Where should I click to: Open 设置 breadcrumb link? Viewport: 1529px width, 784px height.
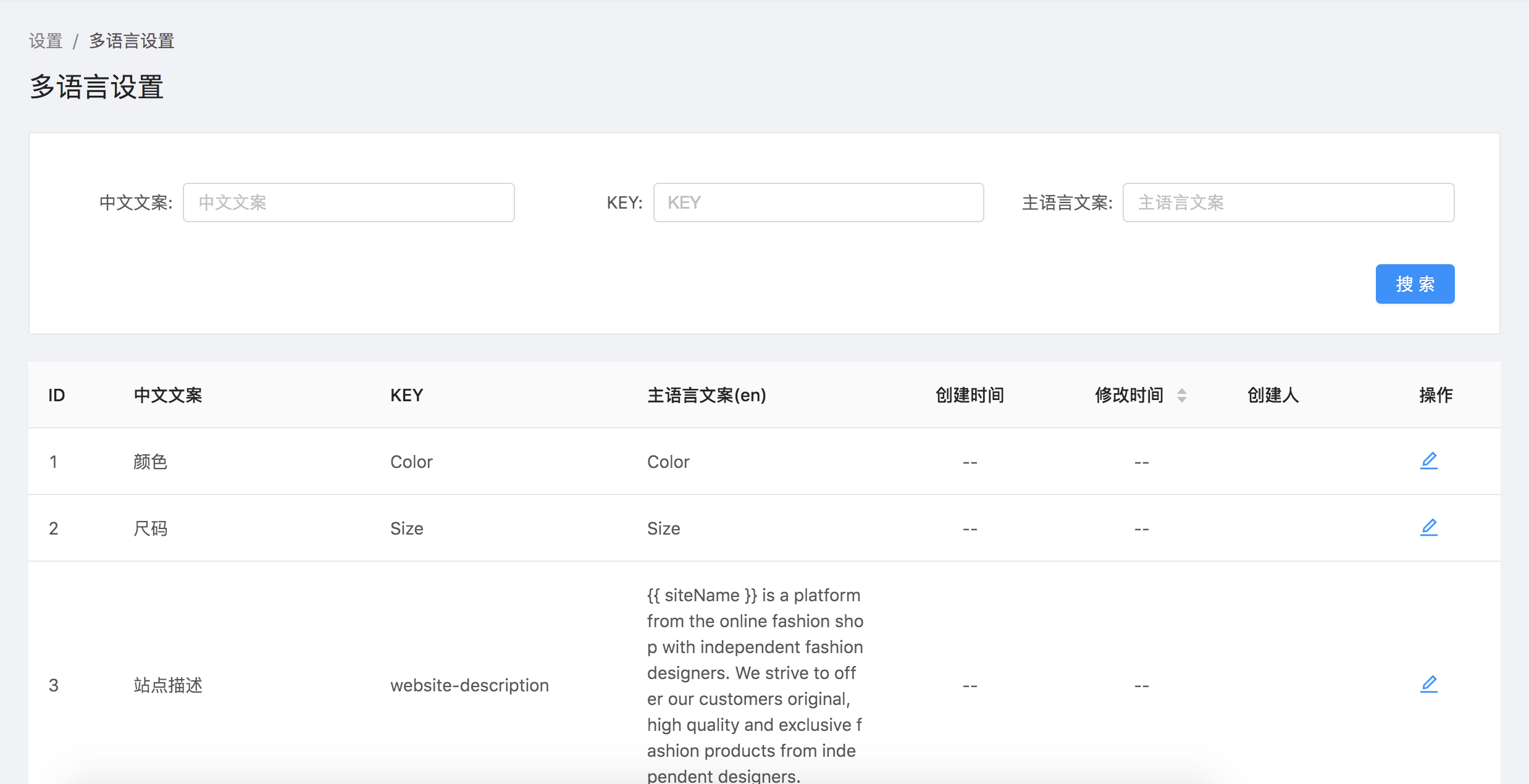tap(46, 41)
